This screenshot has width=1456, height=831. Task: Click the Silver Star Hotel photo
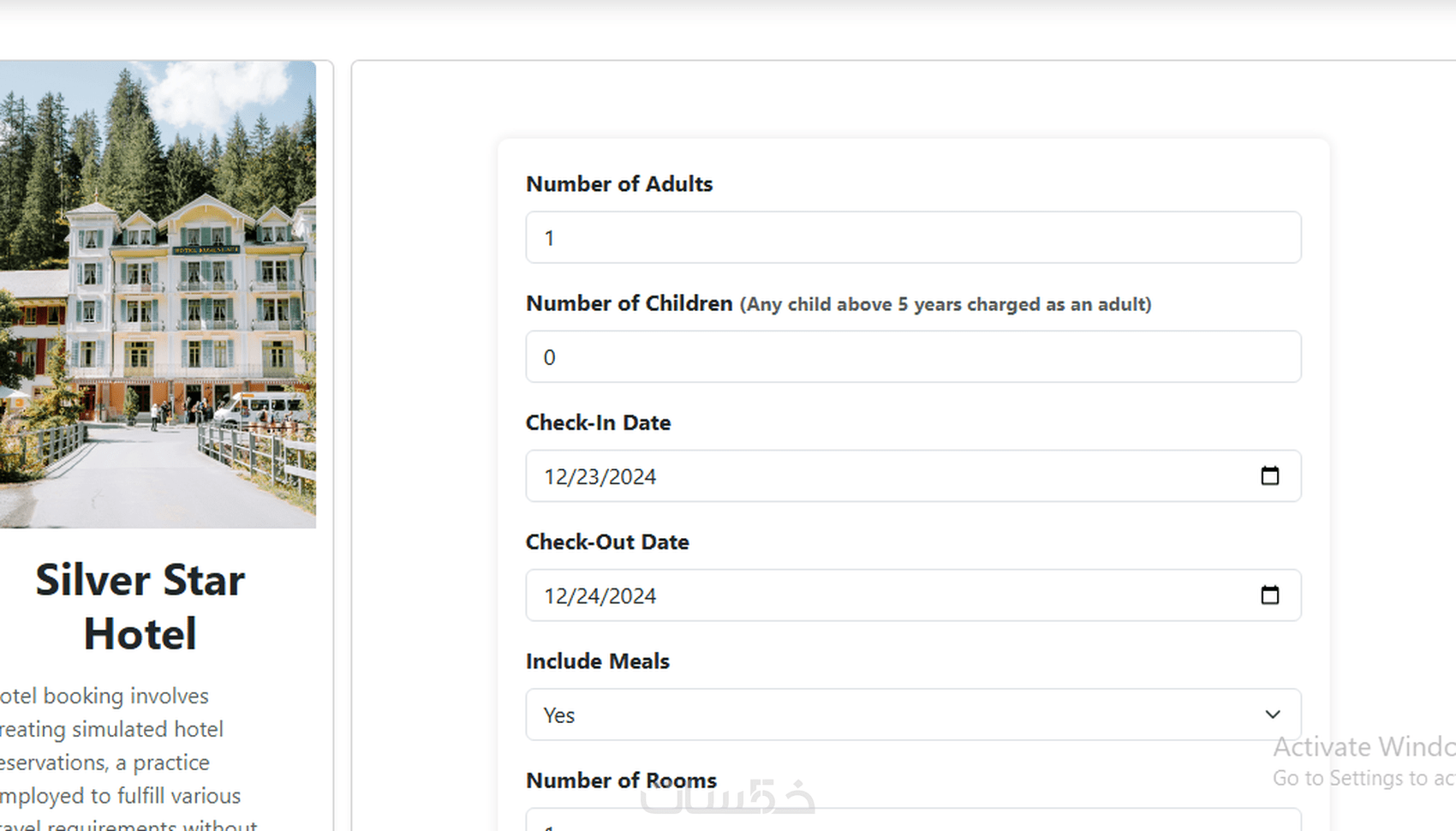pos(158,294)
